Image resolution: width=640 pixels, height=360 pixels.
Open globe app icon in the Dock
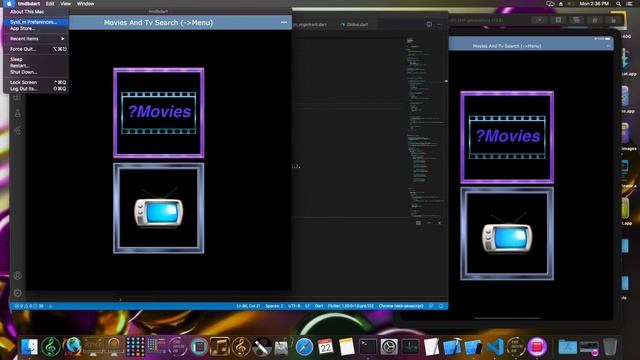point(72,347)
